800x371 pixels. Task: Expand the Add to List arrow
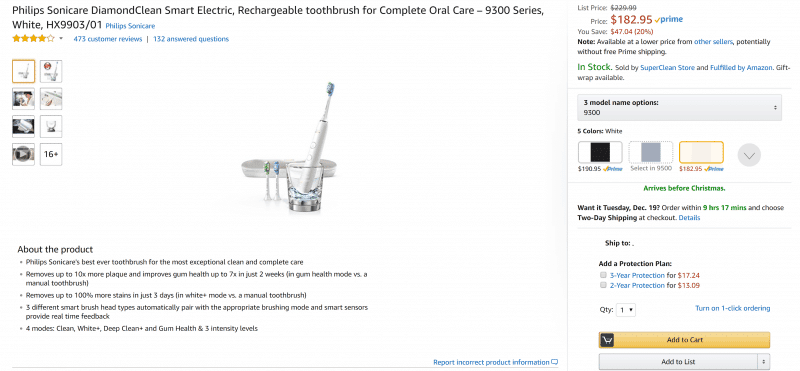[x=764, y=362]
